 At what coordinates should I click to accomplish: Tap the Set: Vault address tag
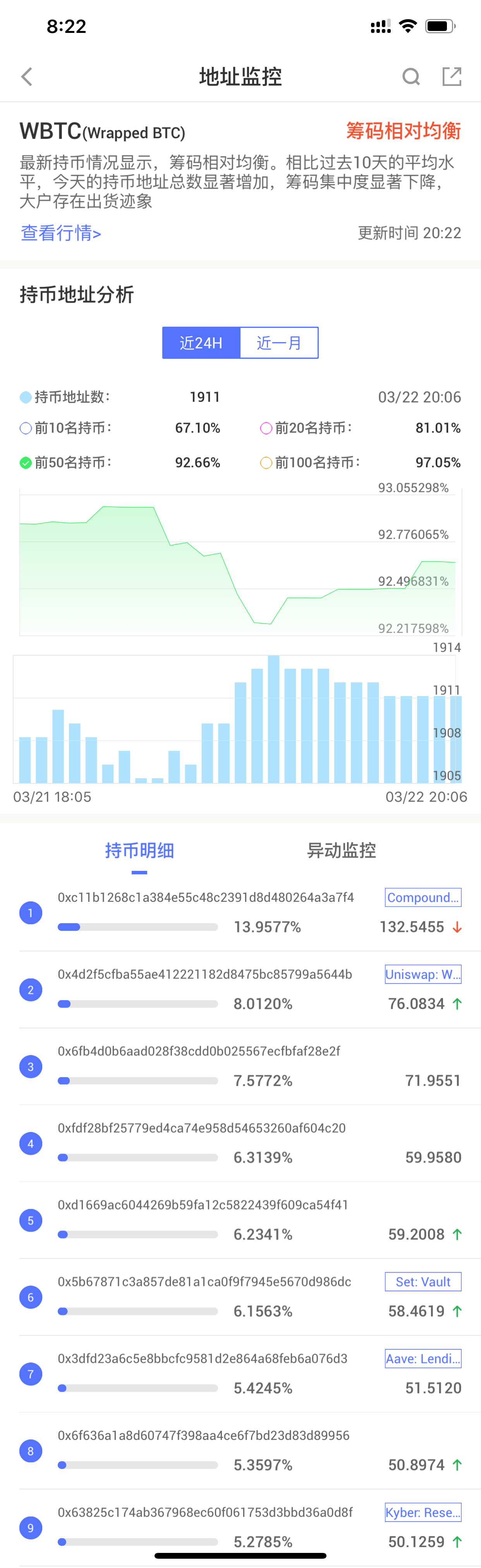point(423,1281)
